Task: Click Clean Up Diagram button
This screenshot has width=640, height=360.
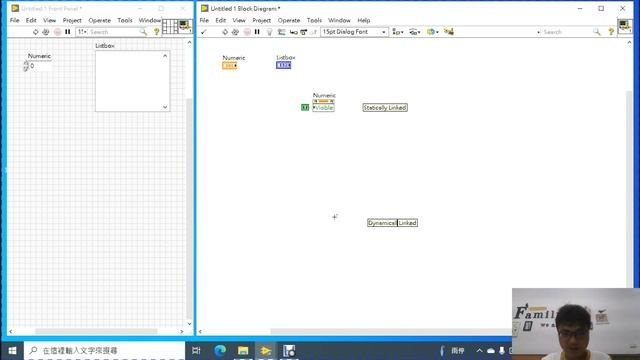Action: pyautogui.click(x=449, y=32)
